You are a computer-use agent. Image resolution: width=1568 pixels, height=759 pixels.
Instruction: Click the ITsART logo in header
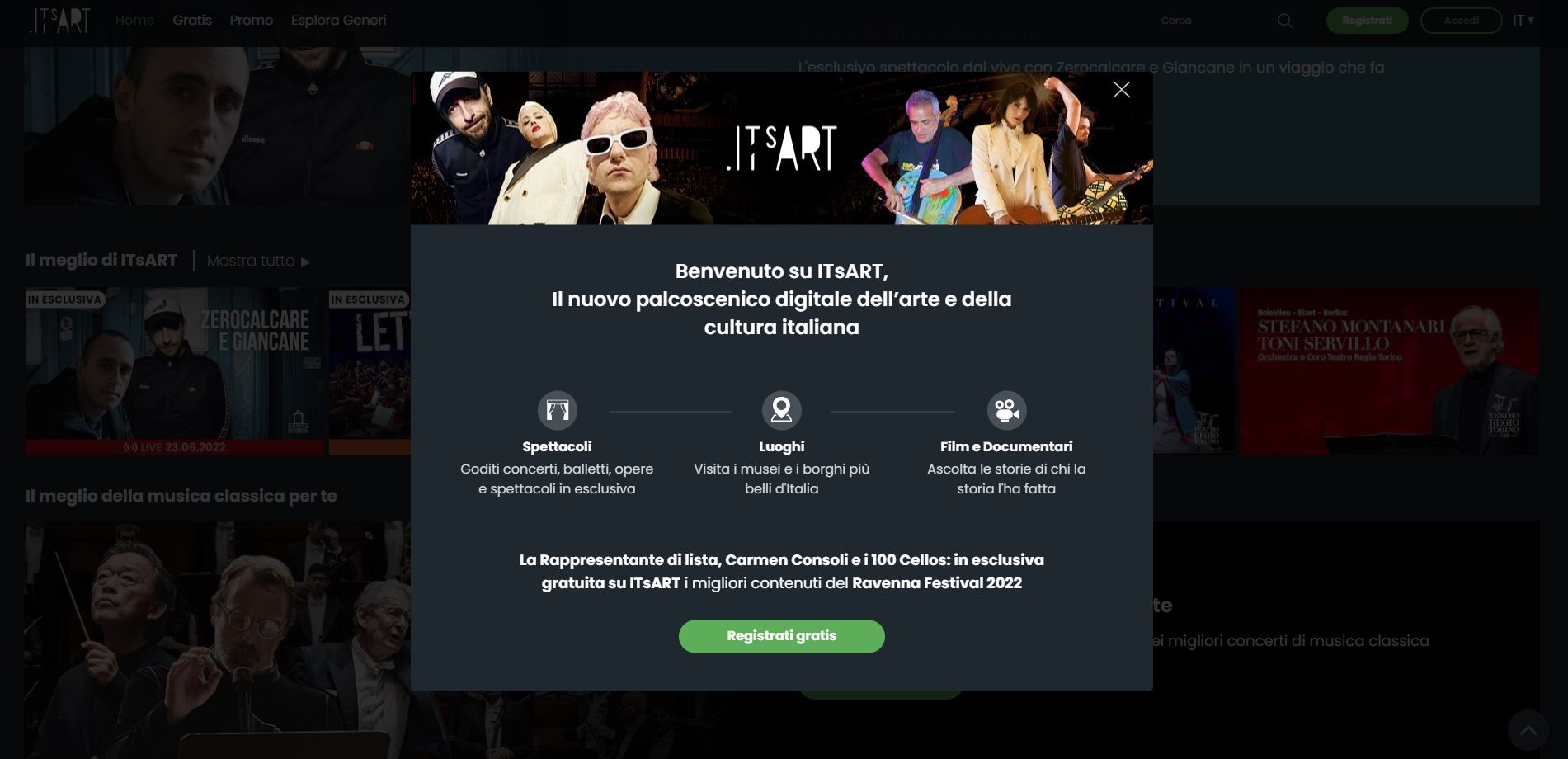(59, 20)
